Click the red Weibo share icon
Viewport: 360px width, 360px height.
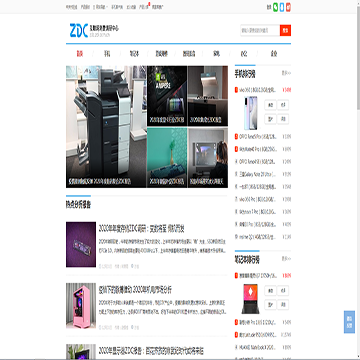288,7
